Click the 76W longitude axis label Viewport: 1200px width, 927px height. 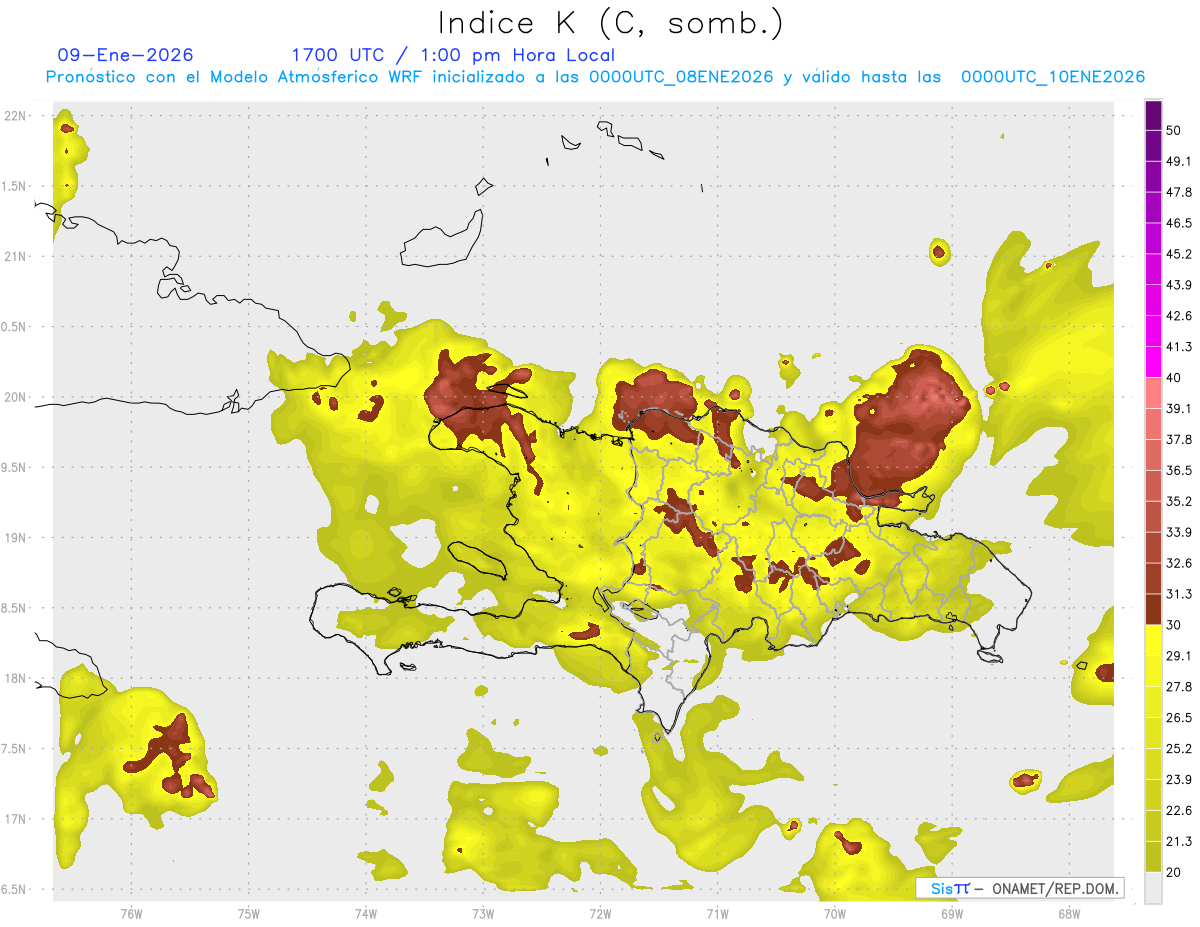pyautogui.click(x=131, y=914)
